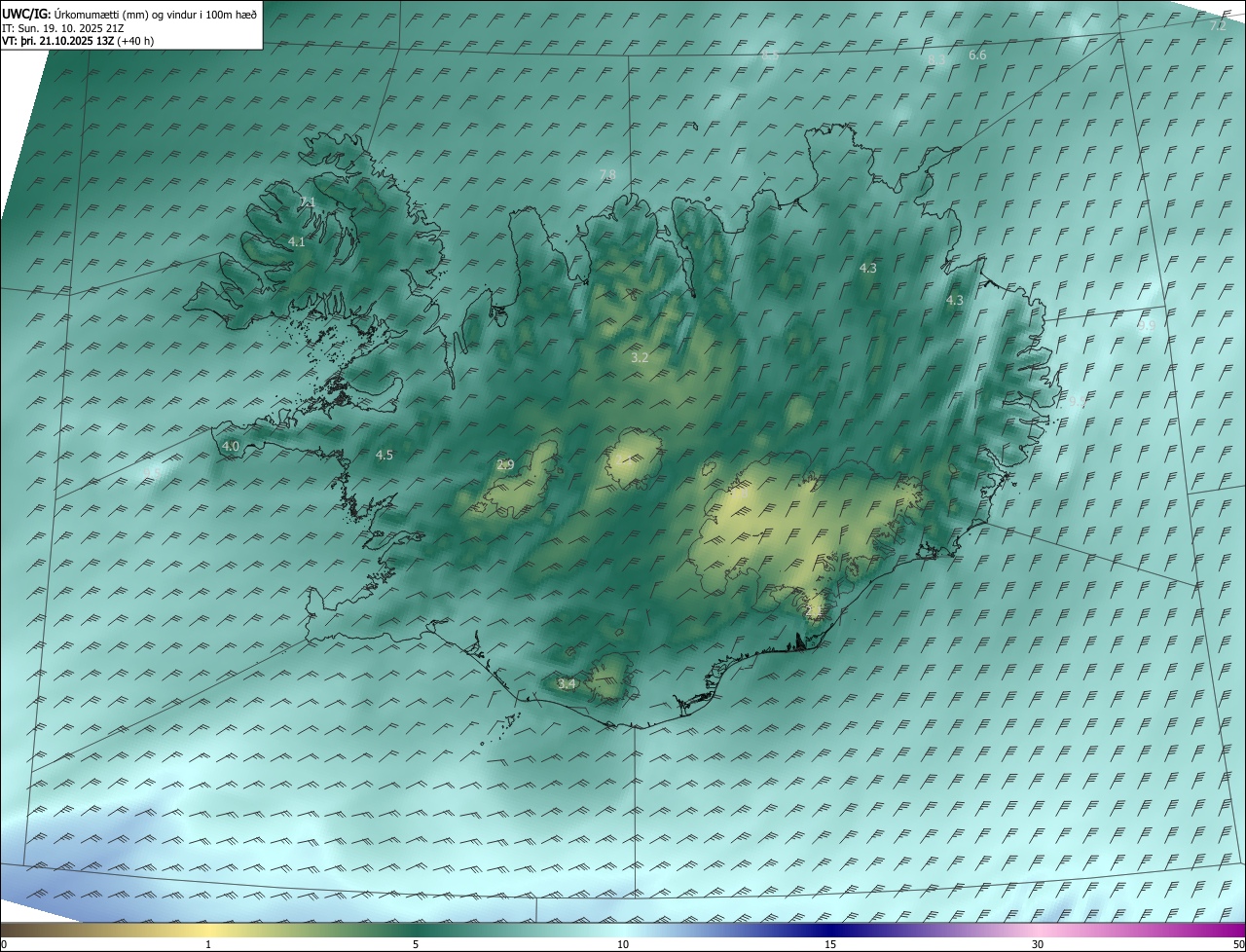Viewport: 1246px width, 952px height.
Task: Select the faint 9.5 value off the west coast
Action: [x=153, y=473]
